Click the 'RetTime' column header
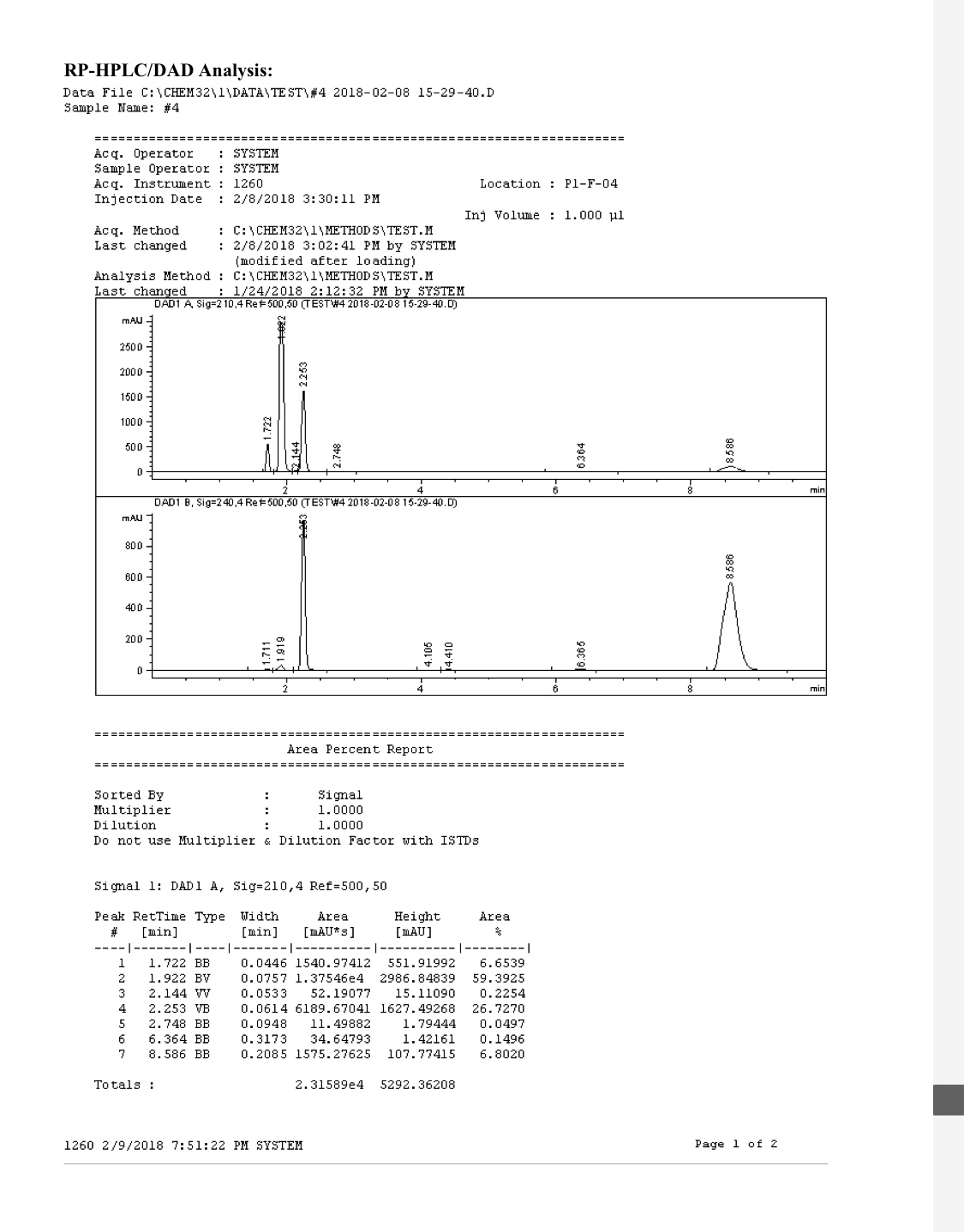This screenshot has width=964, height=1232. [159, 917]
